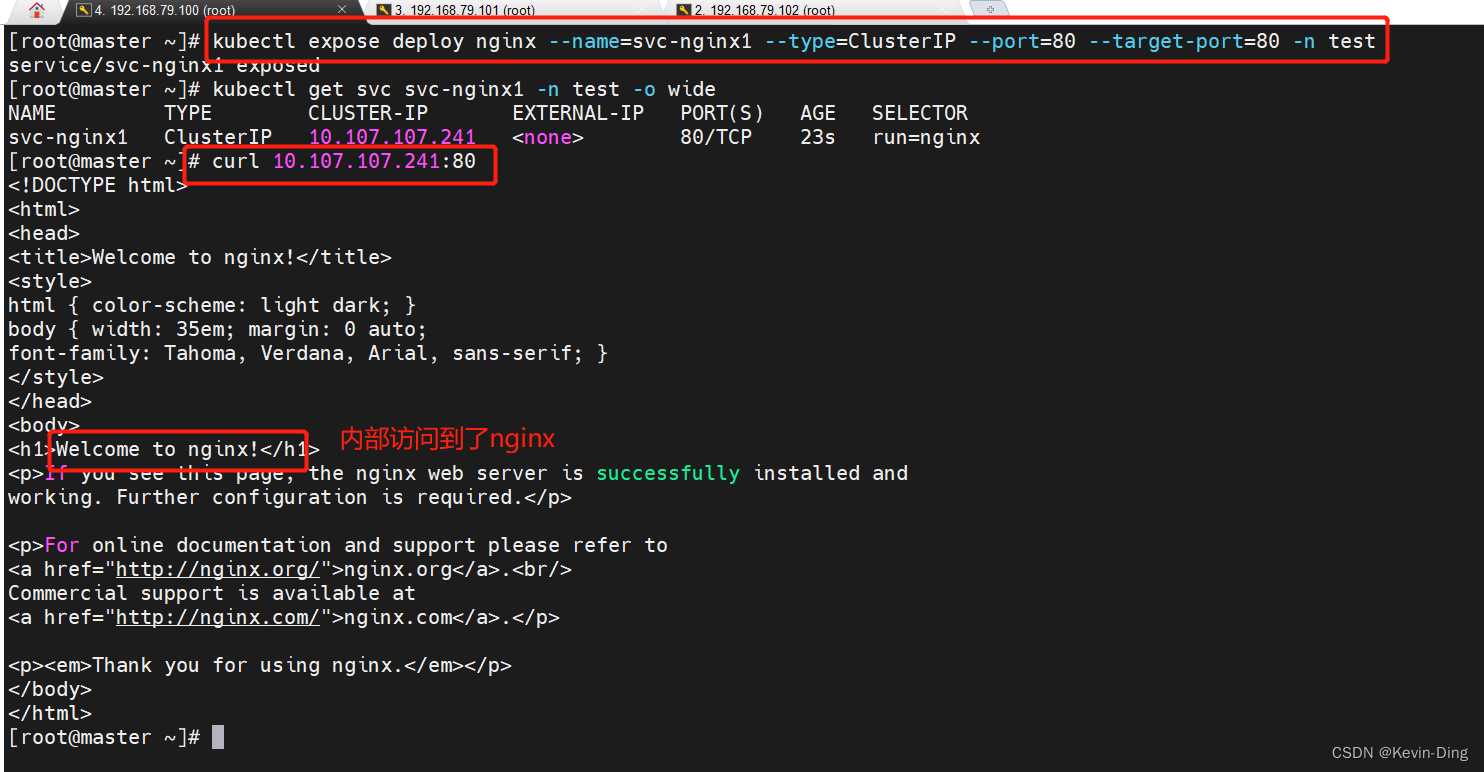
Task: Click the <none> value under EXTERNAL-IP
Action: coord(548,137)
